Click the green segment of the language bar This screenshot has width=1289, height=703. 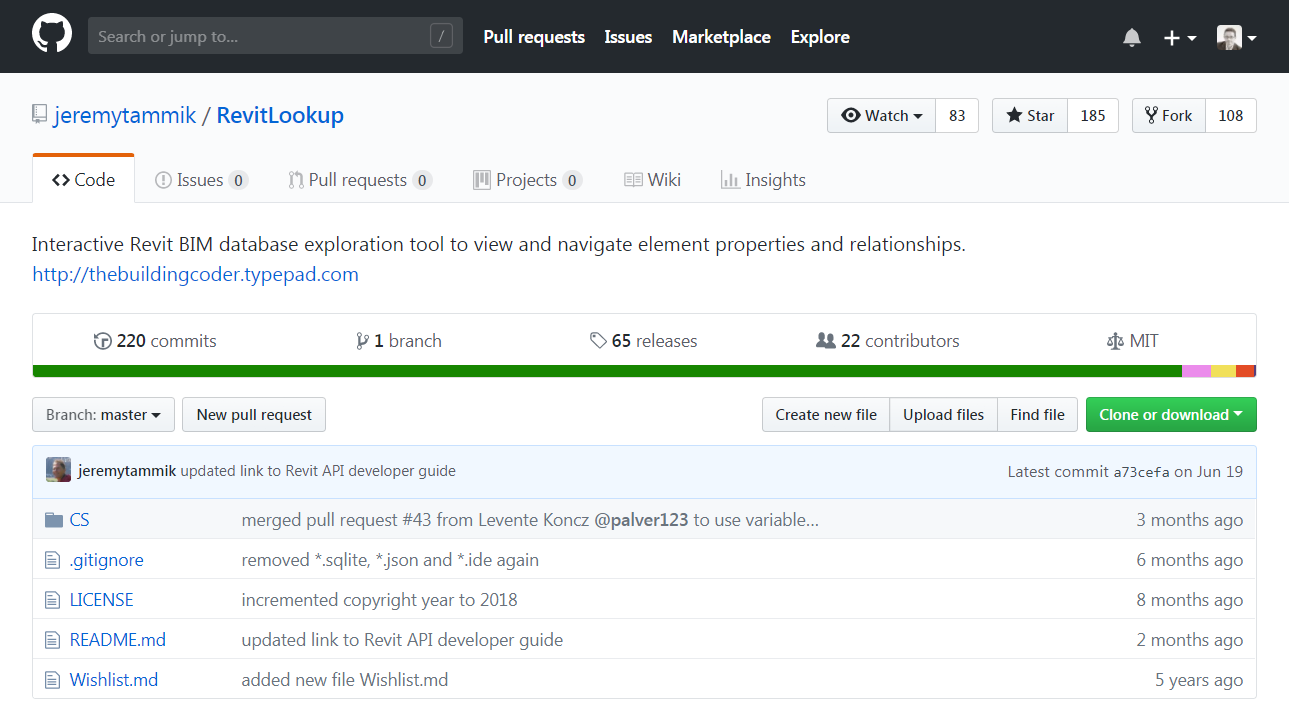[607, 371]
